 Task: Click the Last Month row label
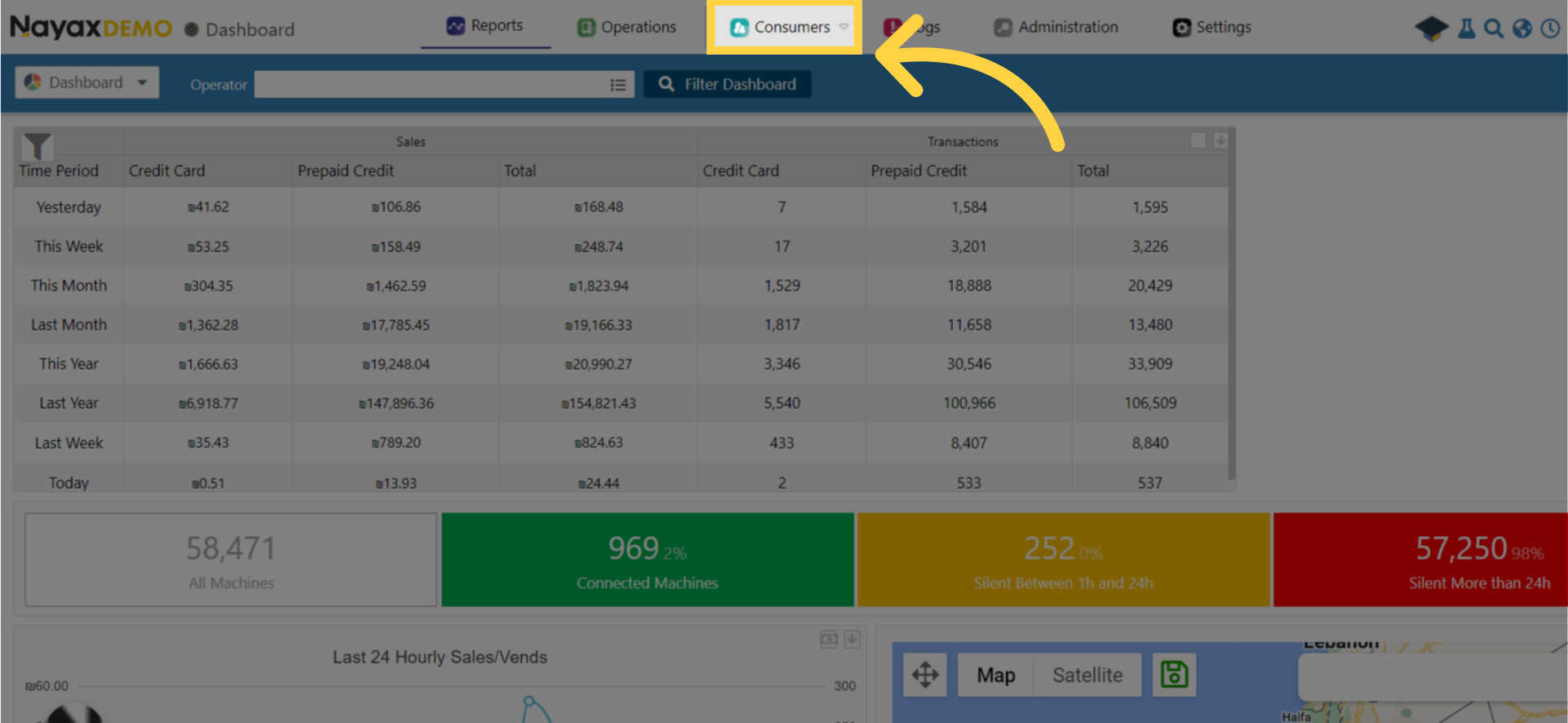point(69,325)
